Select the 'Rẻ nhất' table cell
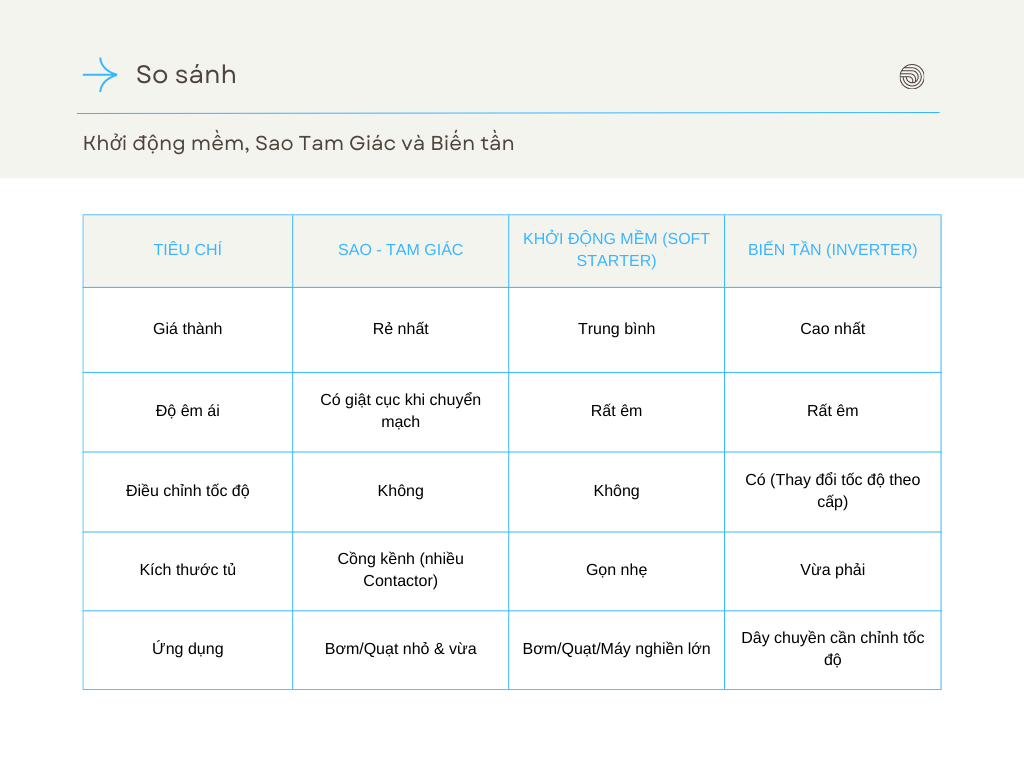The image size is (1024, 768). pos(400,328)
